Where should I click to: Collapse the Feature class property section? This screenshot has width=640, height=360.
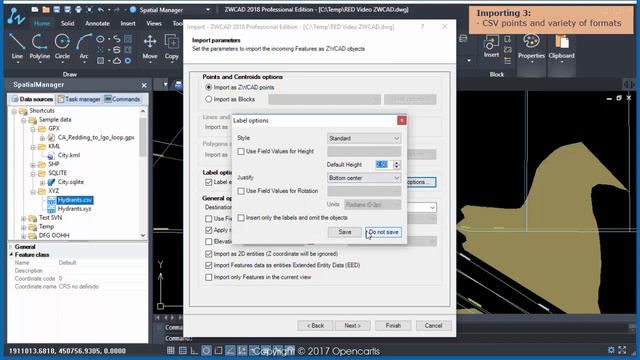[x=11, y=255]
